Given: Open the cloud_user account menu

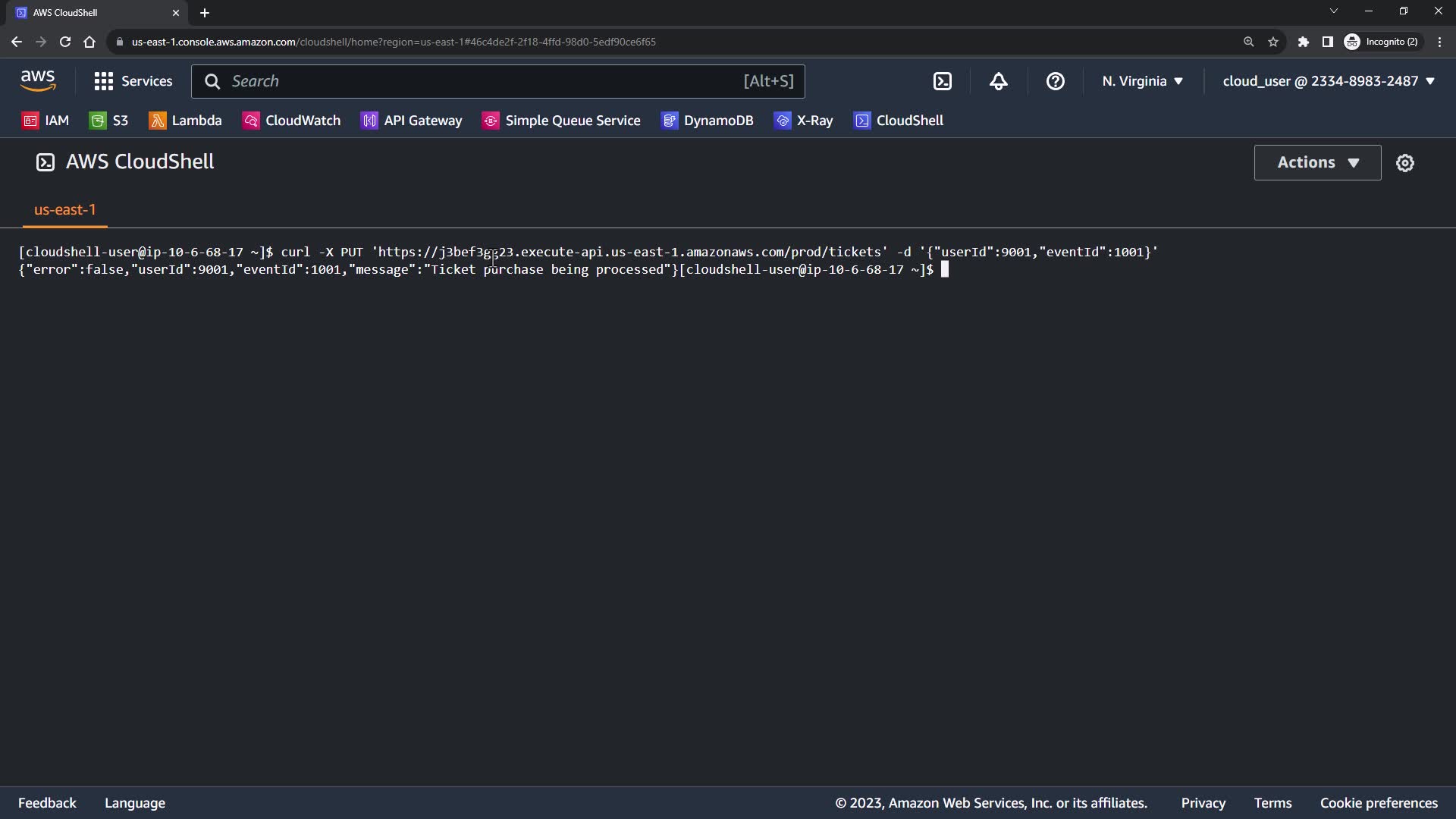Looking at the screenshot, I should click(x=1328, y=81).
